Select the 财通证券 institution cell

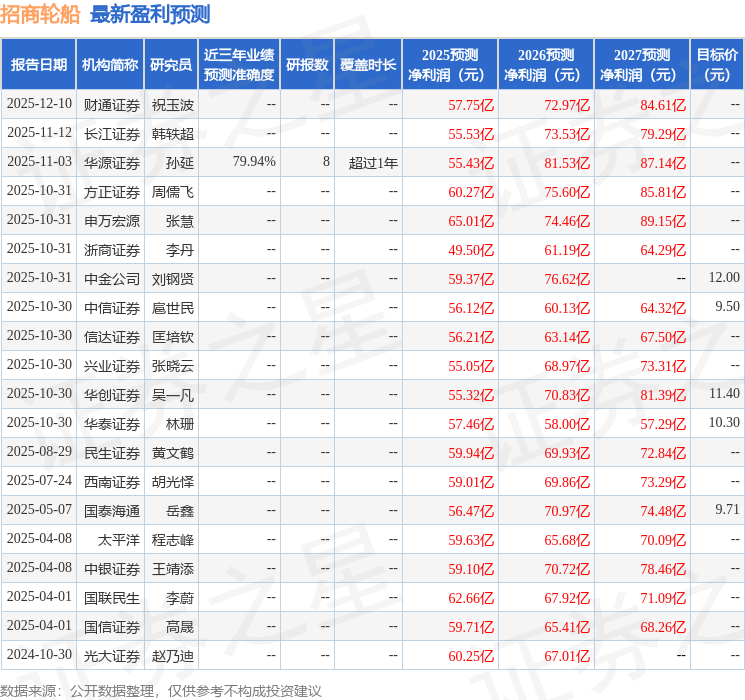point(110,105)
